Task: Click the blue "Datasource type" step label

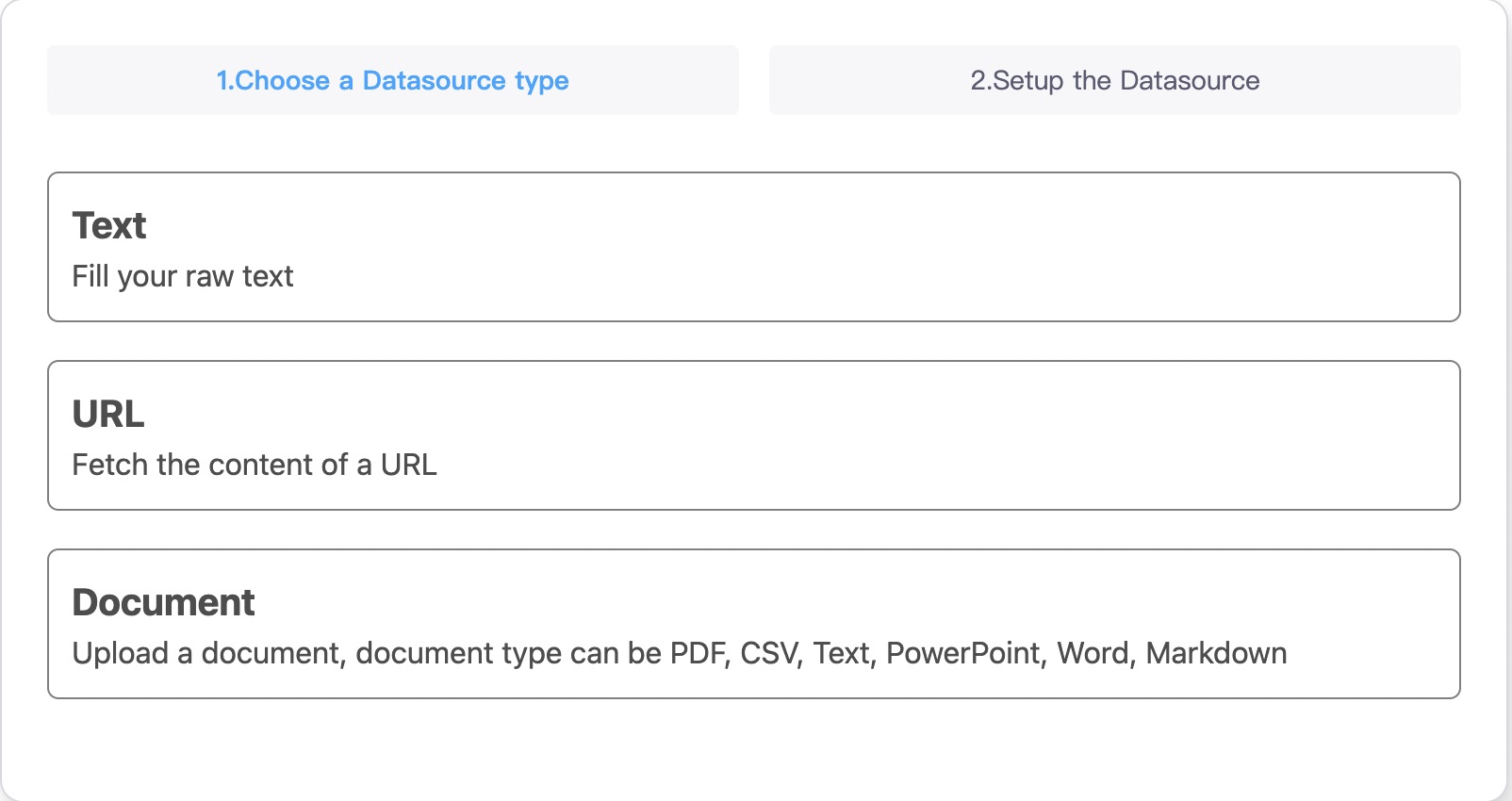Action: coord(466,81)
